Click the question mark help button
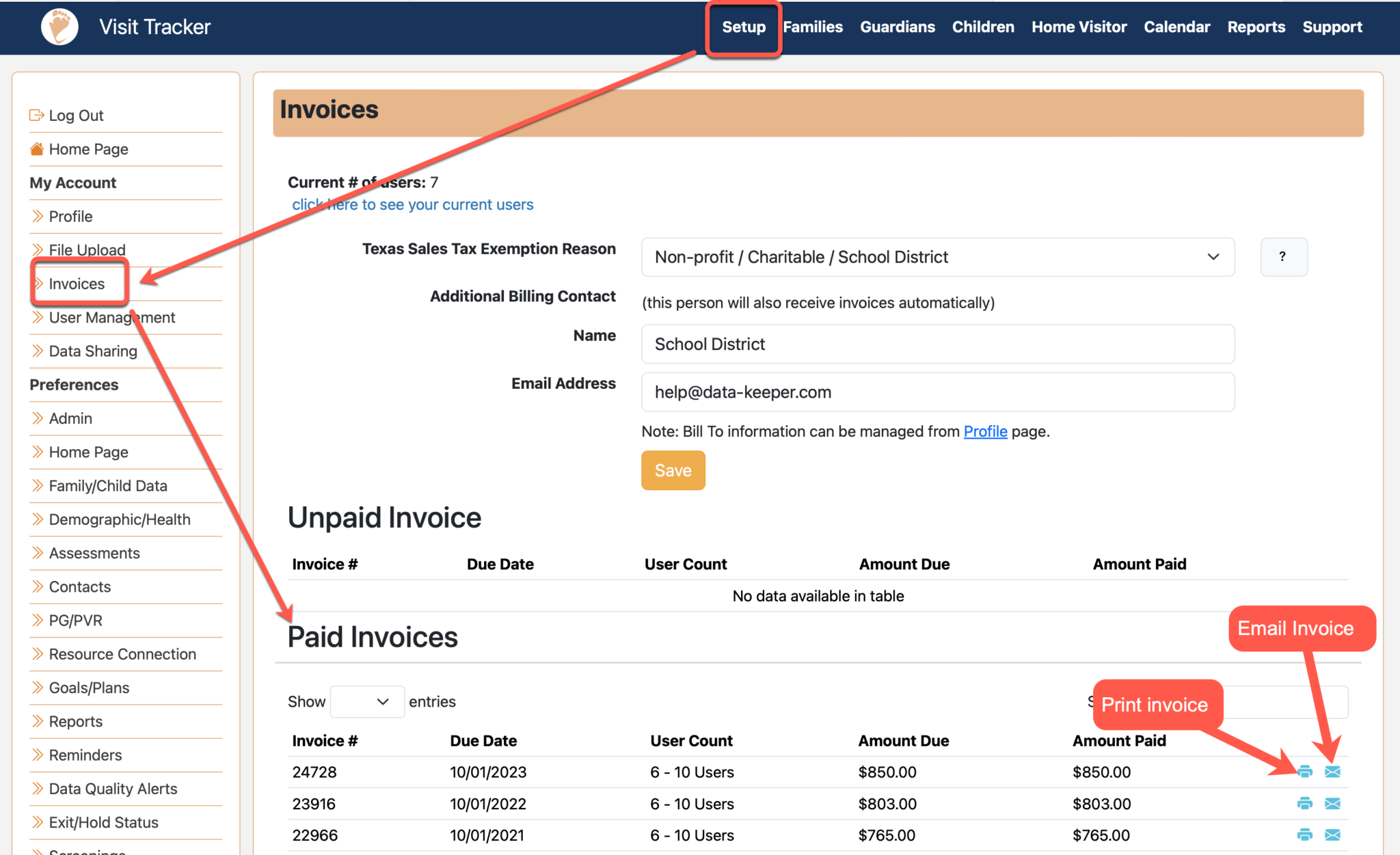This screenshot has height=855, width=1400. 1284,257
